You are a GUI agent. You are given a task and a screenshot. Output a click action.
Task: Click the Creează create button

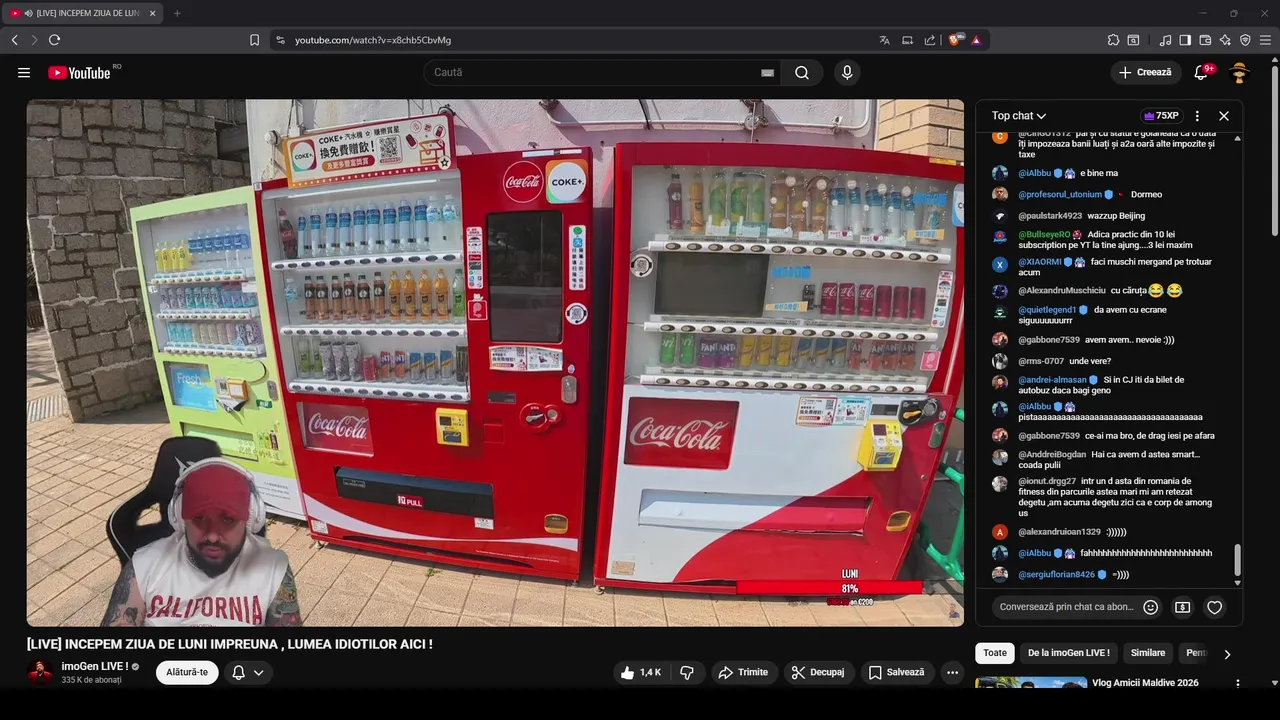(x=1146, y=72)
